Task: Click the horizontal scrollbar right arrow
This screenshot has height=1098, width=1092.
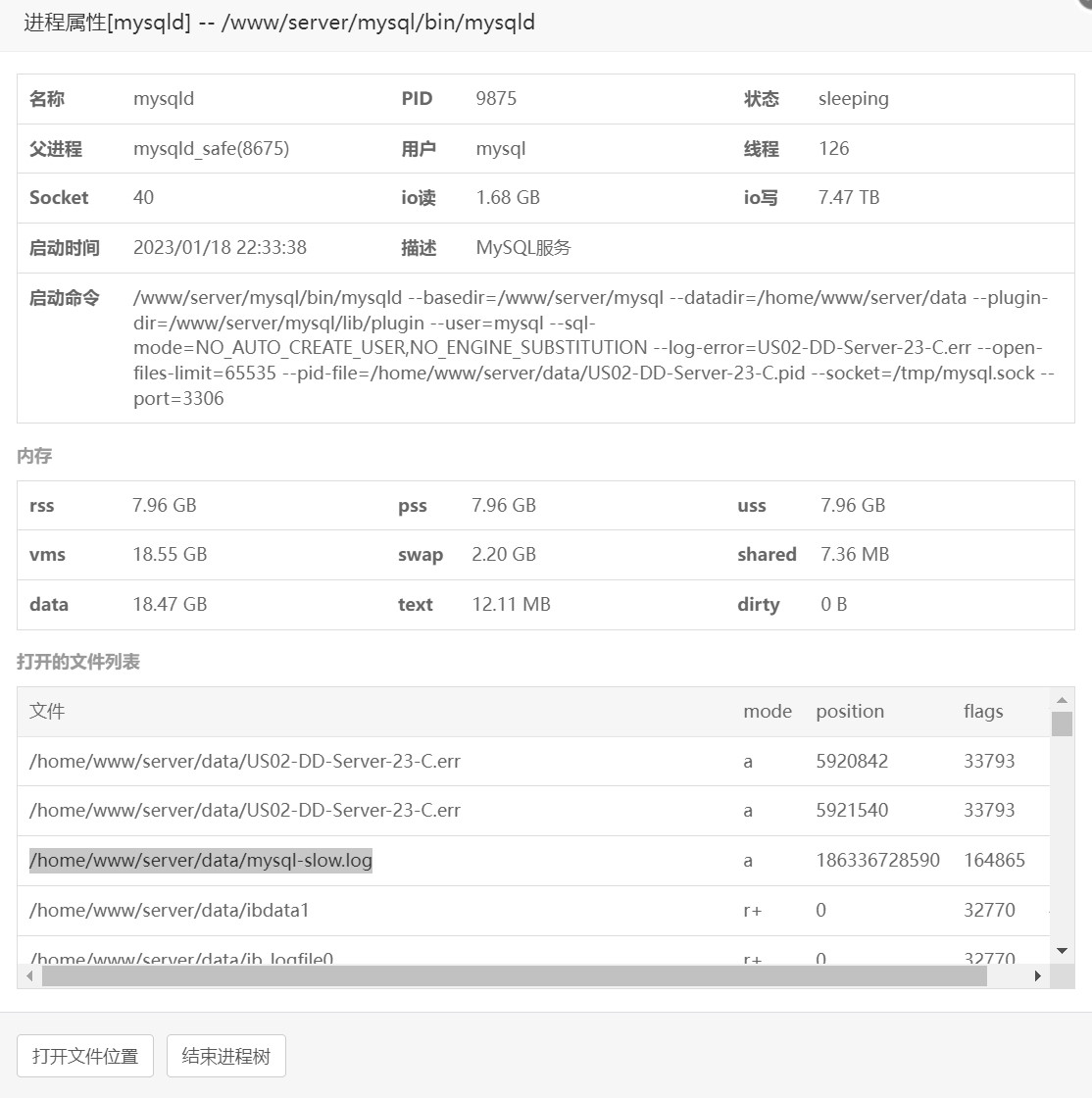Action: coord(1037,975)
